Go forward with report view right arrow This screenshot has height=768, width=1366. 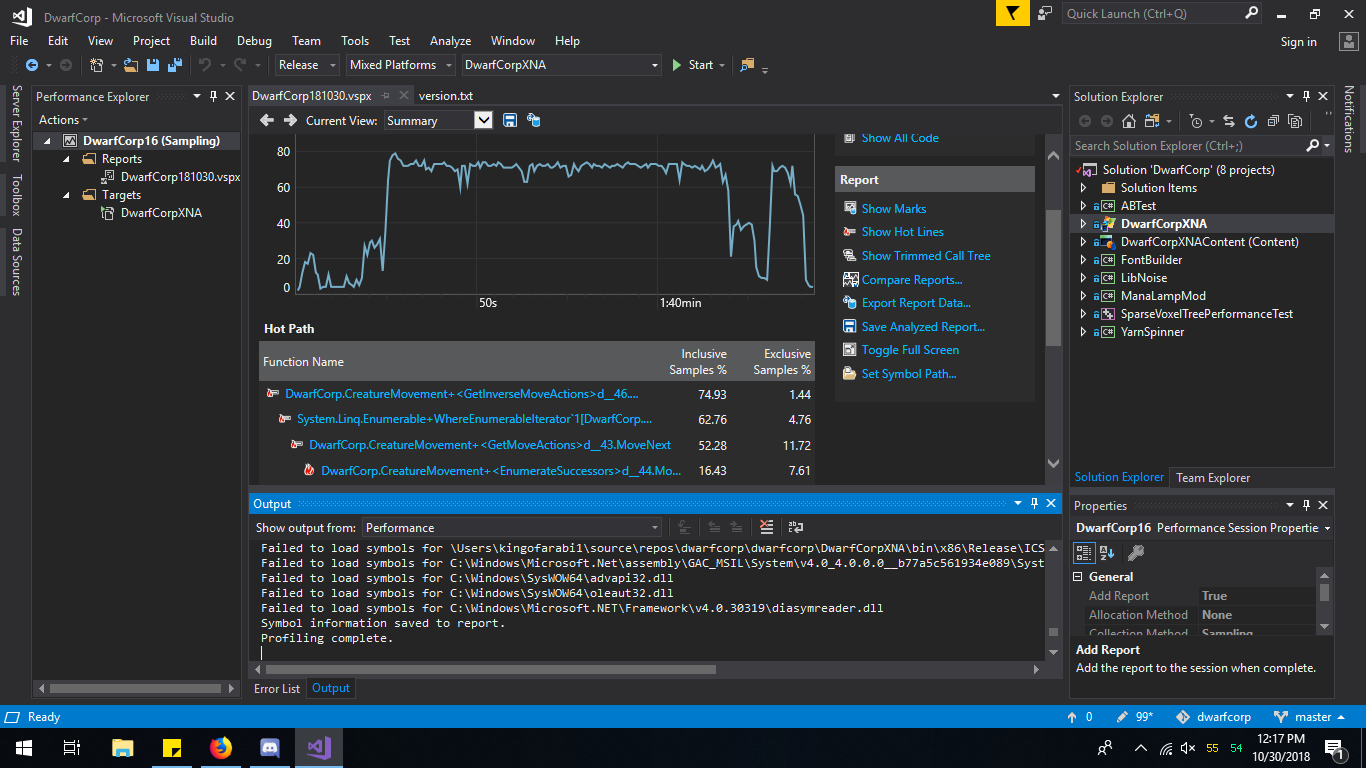[290, 120]
